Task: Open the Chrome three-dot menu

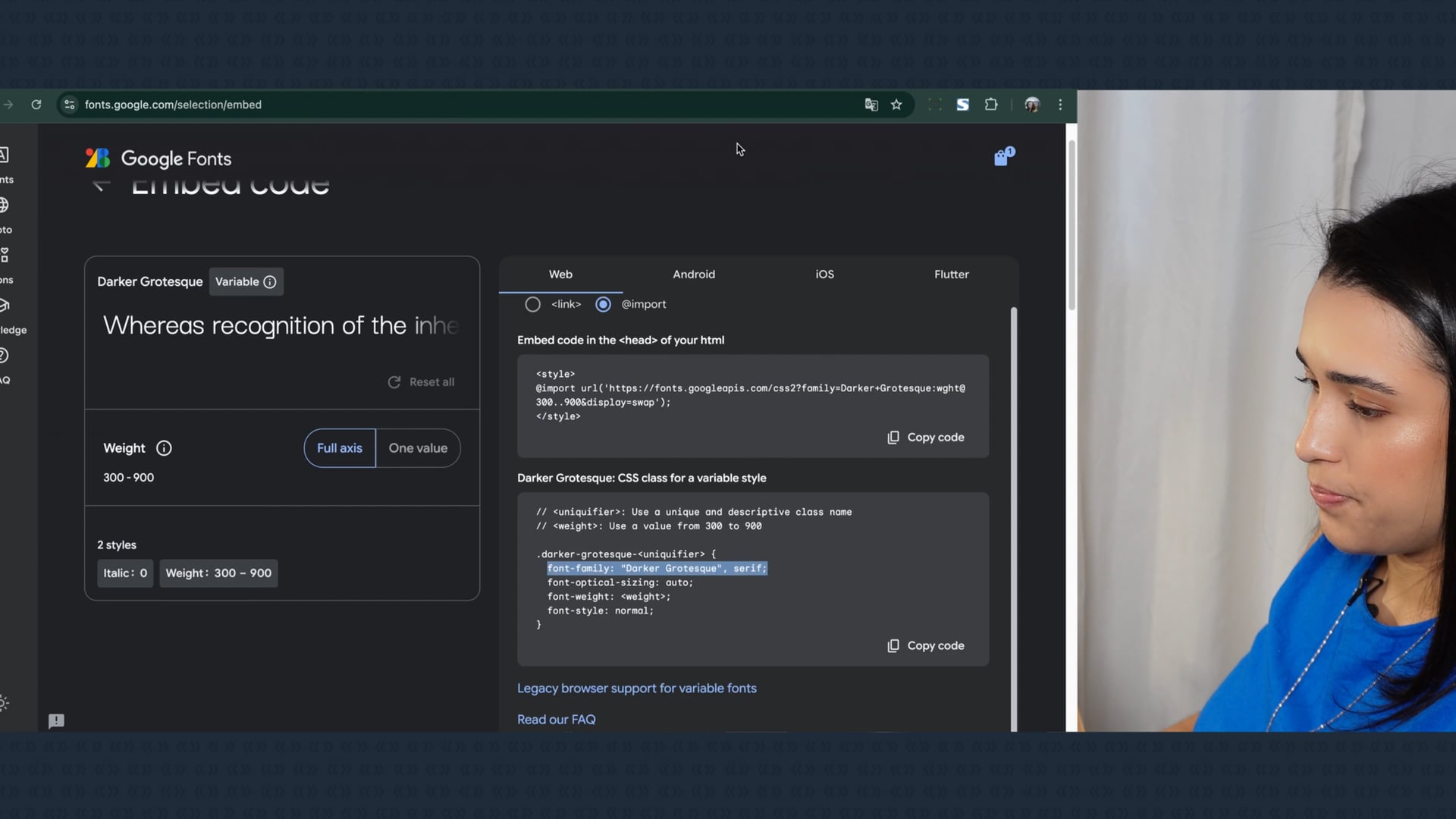Action: pyautogui.click(x=1060, y=105)
